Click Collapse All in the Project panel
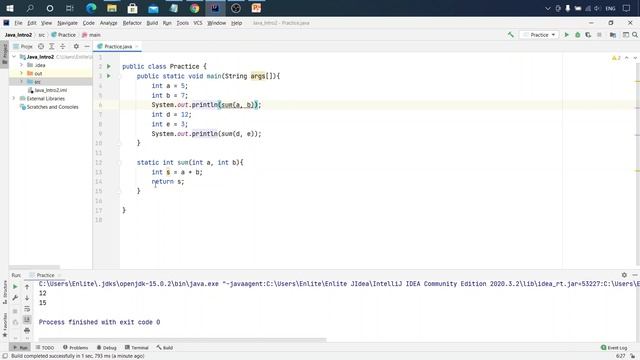The width and height of the screenshot is (640, 360). 63,47
